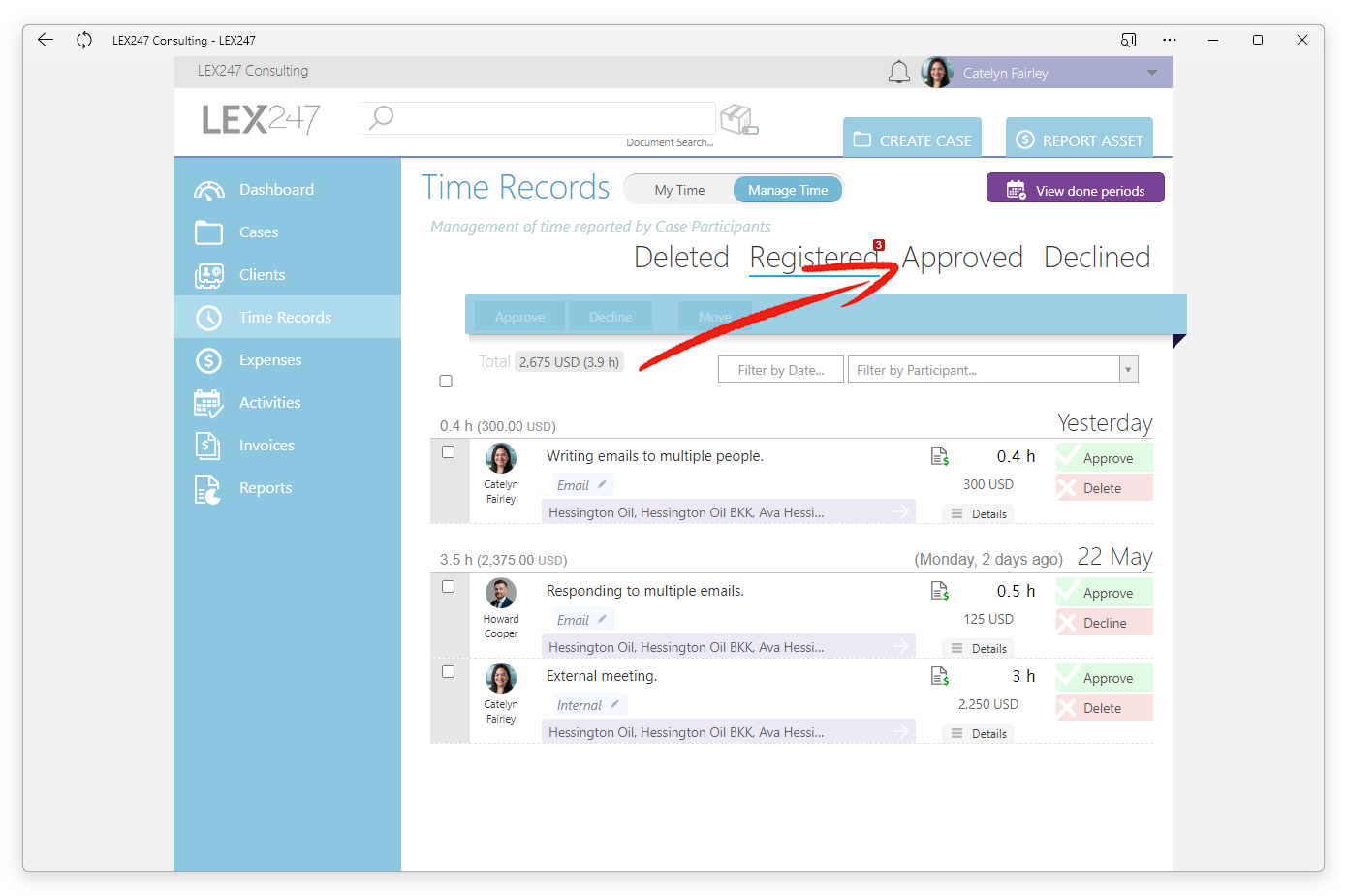
Task: Tick the select-all checkbox near Total
Action: pos(446,382)
